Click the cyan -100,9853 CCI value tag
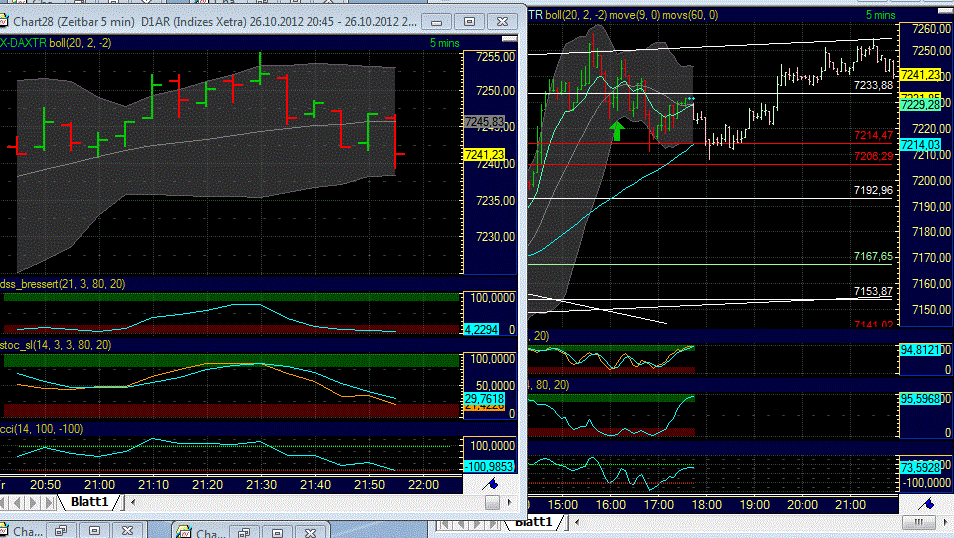The height and width of the screenshot is (538, 954). point(489,467)
